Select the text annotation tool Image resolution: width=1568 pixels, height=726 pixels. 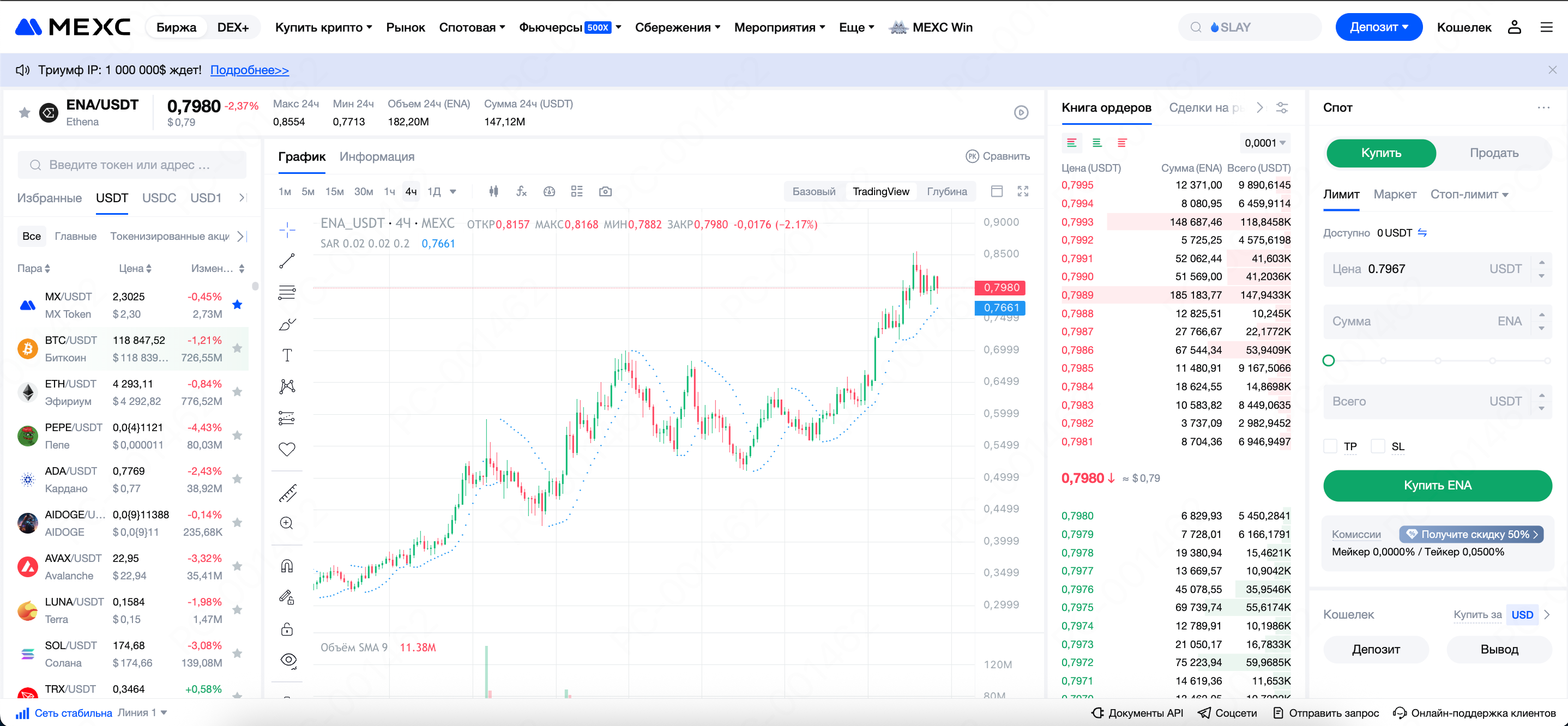(287, 355)
